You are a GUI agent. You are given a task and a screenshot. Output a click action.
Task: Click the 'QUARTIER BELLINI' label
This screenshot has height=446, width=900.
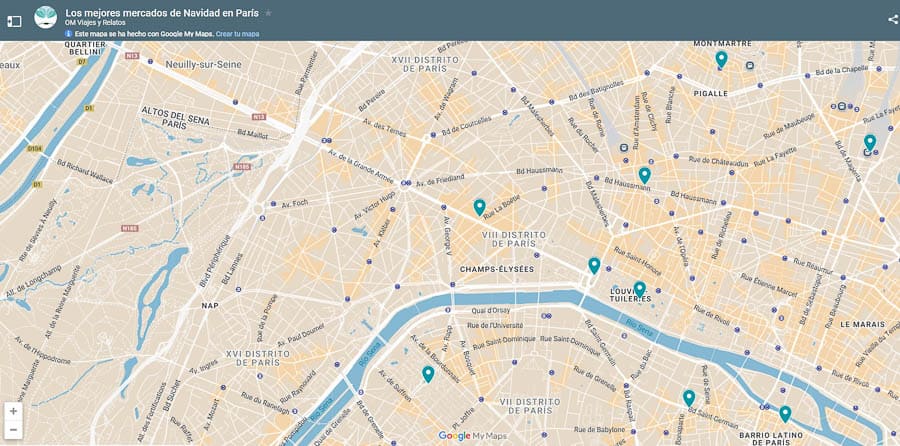coord(85,48)
